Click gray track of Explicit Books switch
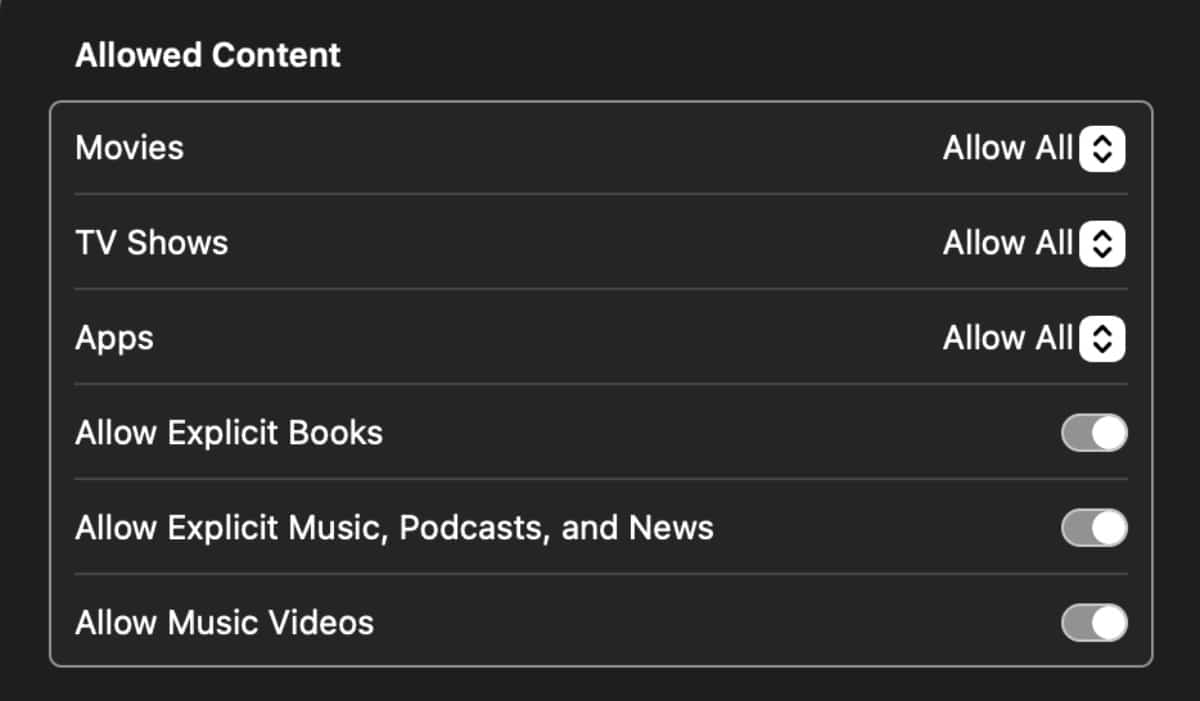1200x701 pixels. pyautogui.click(x=1075, y=433)
